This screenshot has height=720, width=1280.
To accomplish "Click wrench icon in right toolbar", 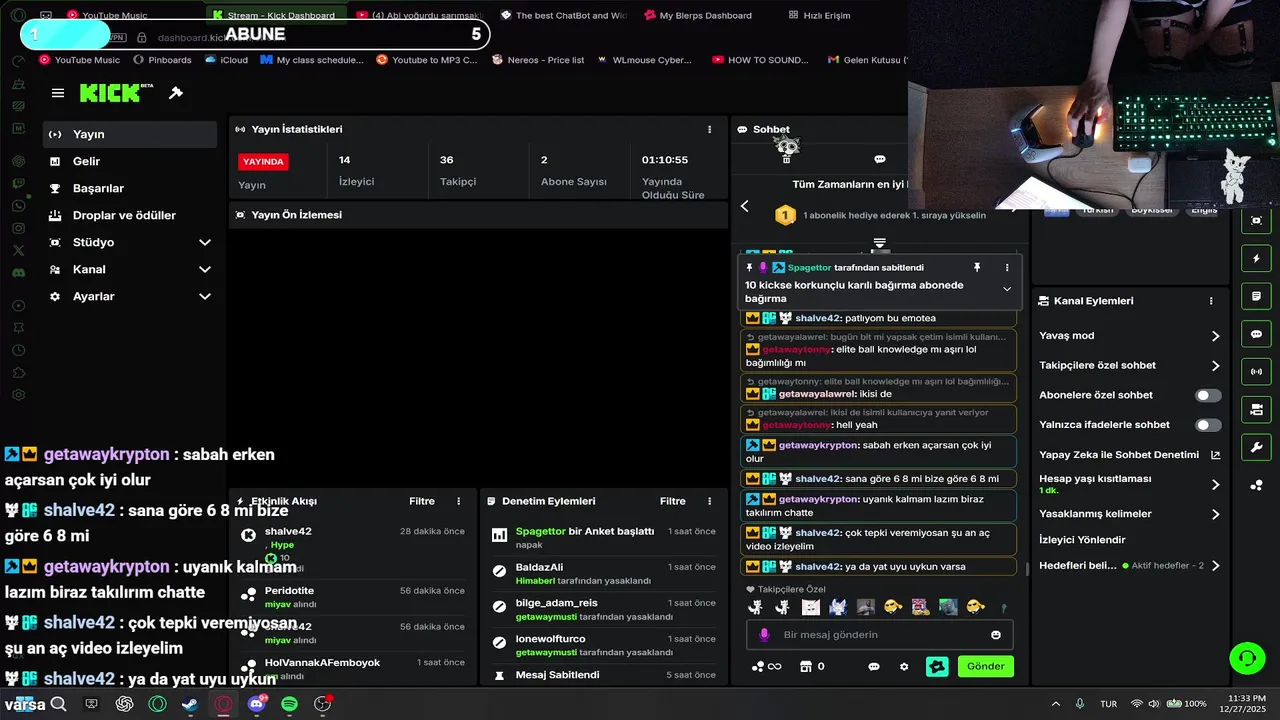I will (x=1256, y=447).
